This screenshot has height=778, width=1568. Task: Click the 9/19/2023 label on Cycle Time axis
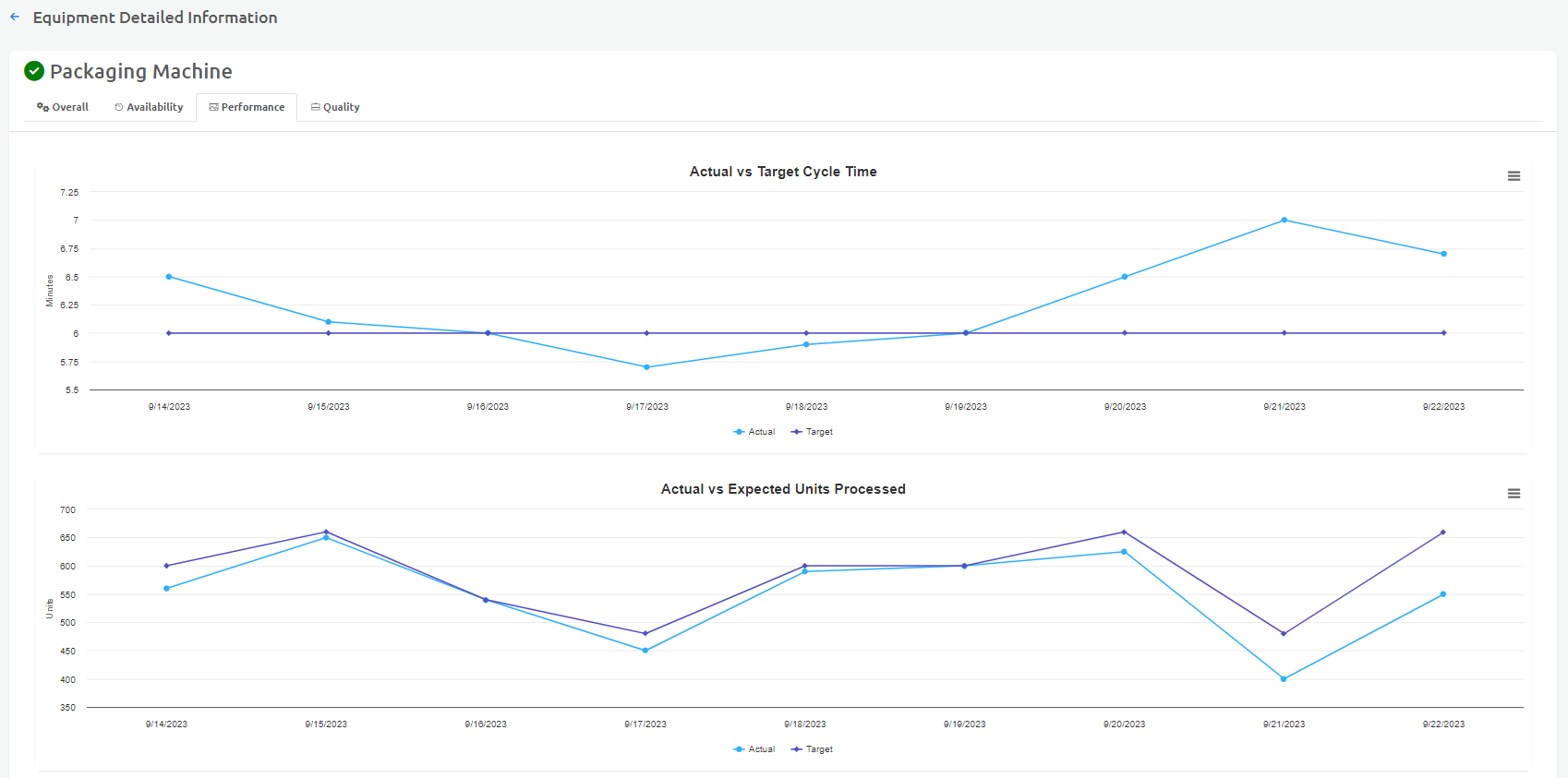coord(966,407)
